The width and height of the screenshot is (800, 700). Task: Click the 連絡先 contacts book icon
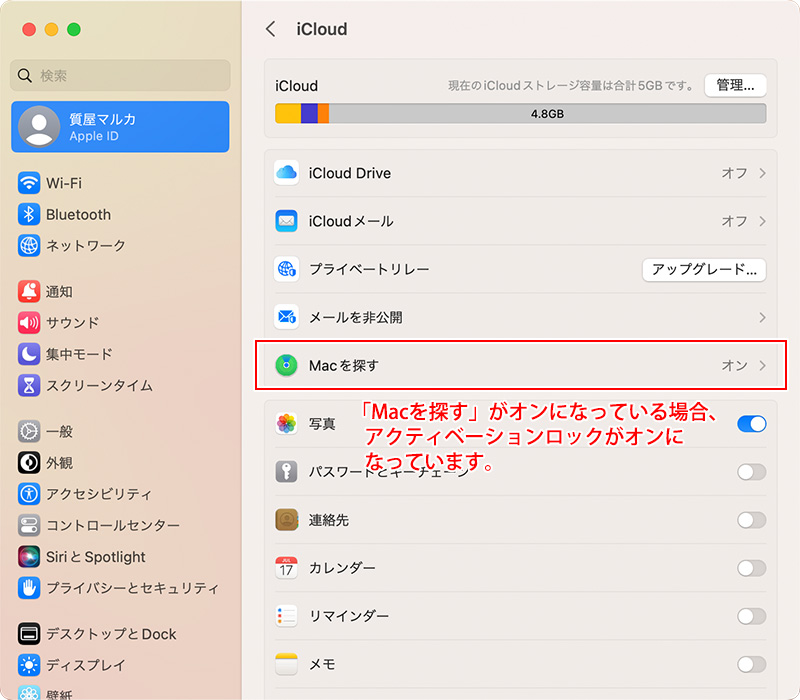[x=287, y=520]
